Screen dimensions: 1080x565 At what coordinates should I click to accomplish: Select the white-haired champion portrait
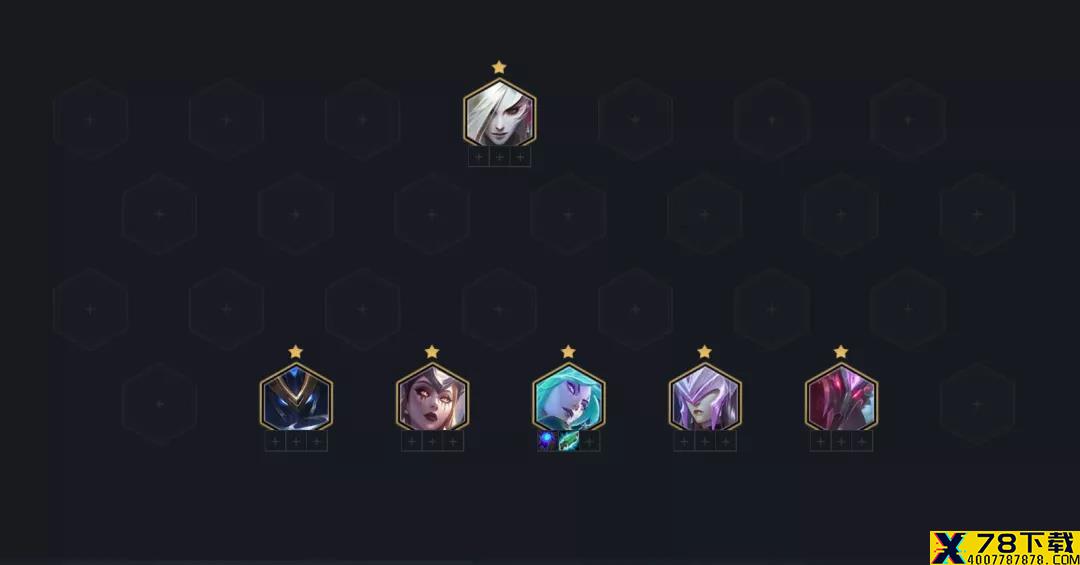(x=499, y=112)
